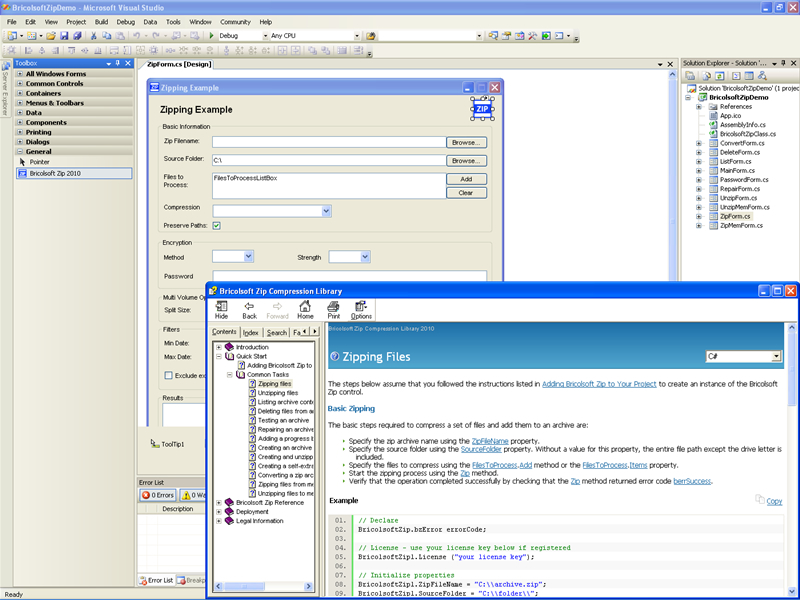
Task: Expand the References node in Solution Explorer
Action: pos(698,107)
